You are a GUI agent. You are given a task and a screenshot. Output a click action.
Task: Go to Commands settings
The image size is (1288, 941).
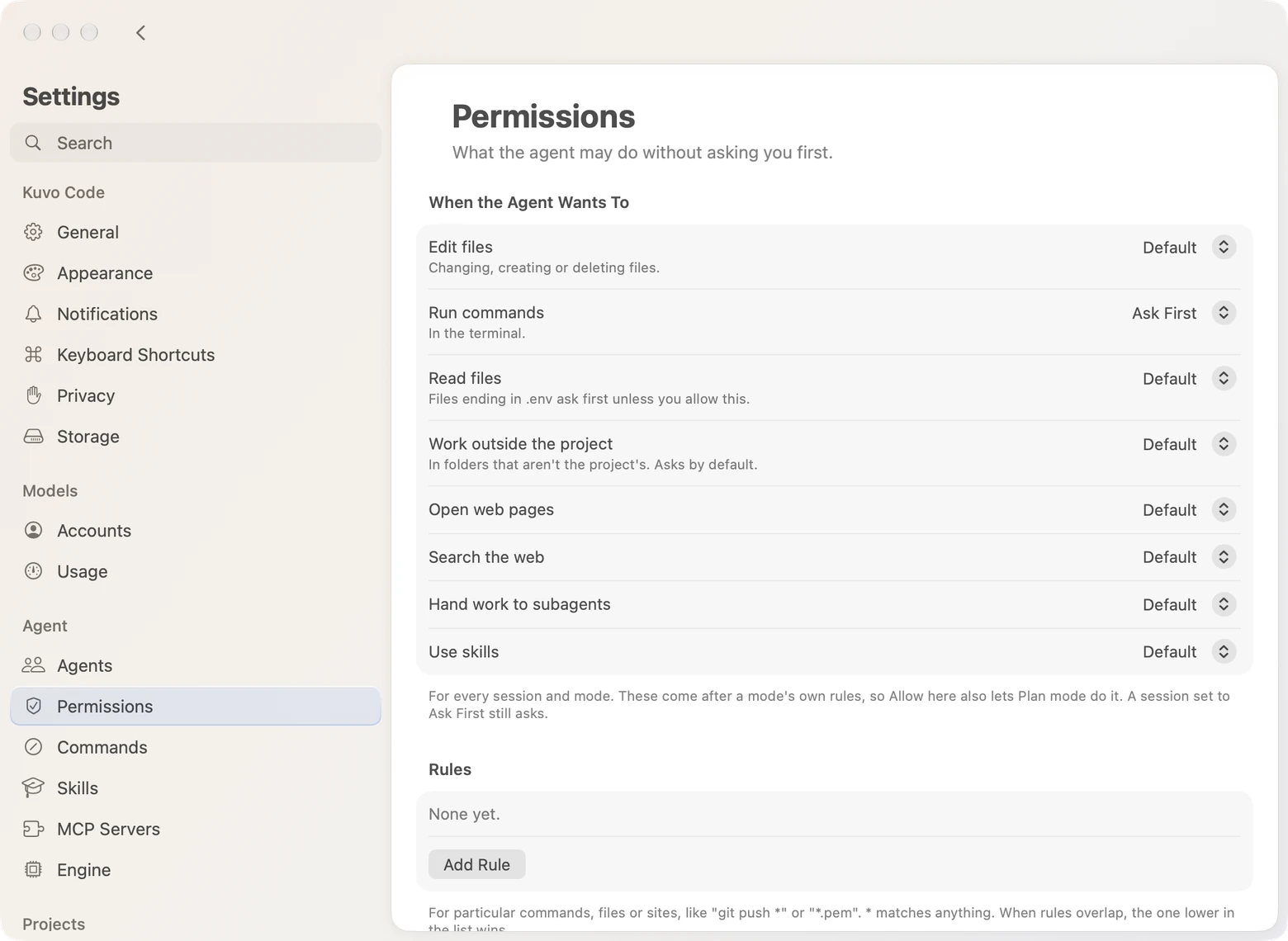(196, 747)
